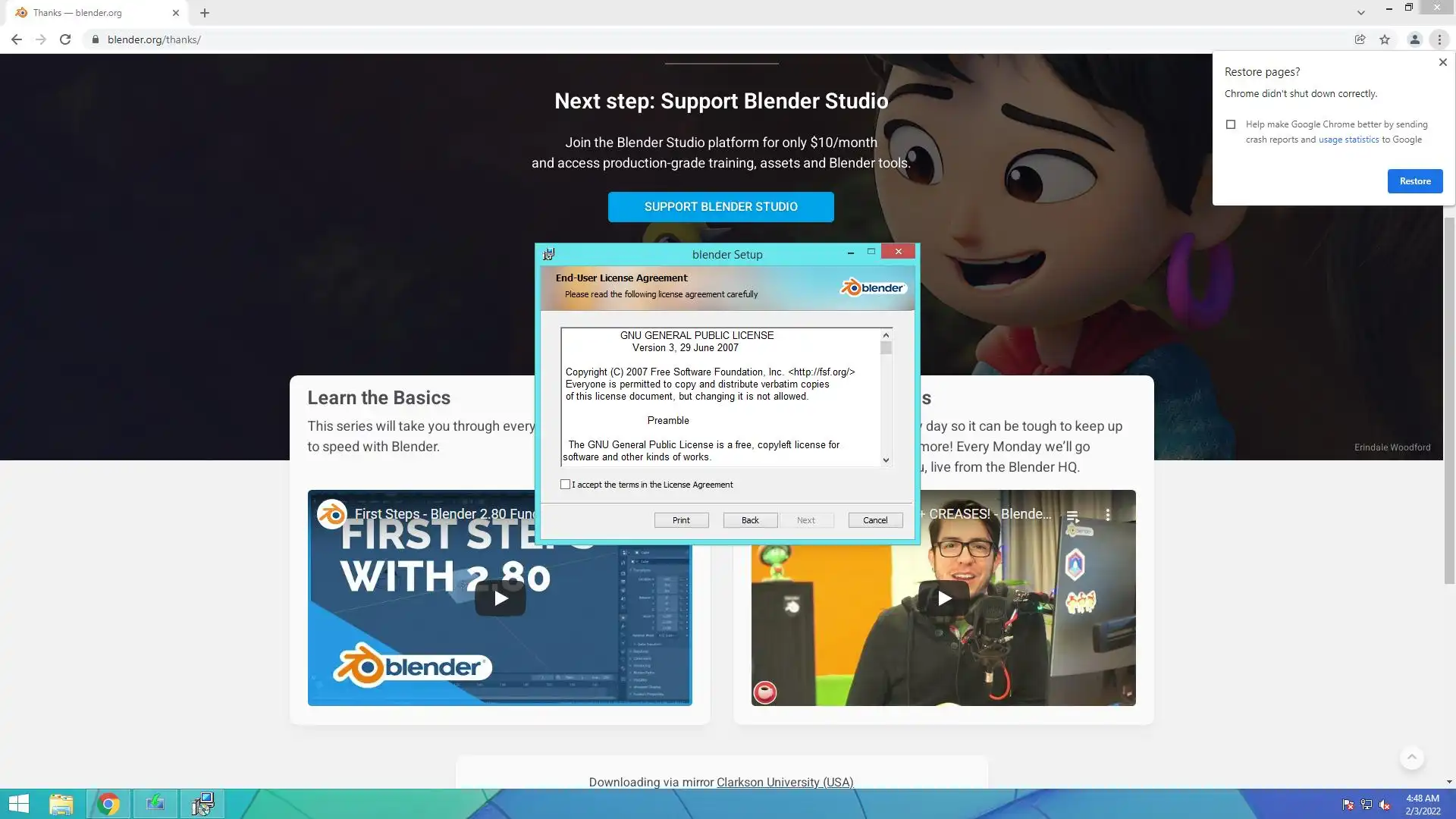Open the Clarkson University (USA) mirror link

(x=784, y=782)
